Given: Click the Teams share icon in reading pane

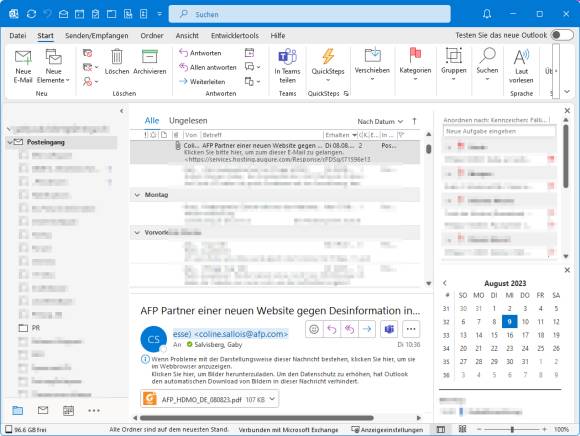Looking at the screenshot, I should 389,329.
